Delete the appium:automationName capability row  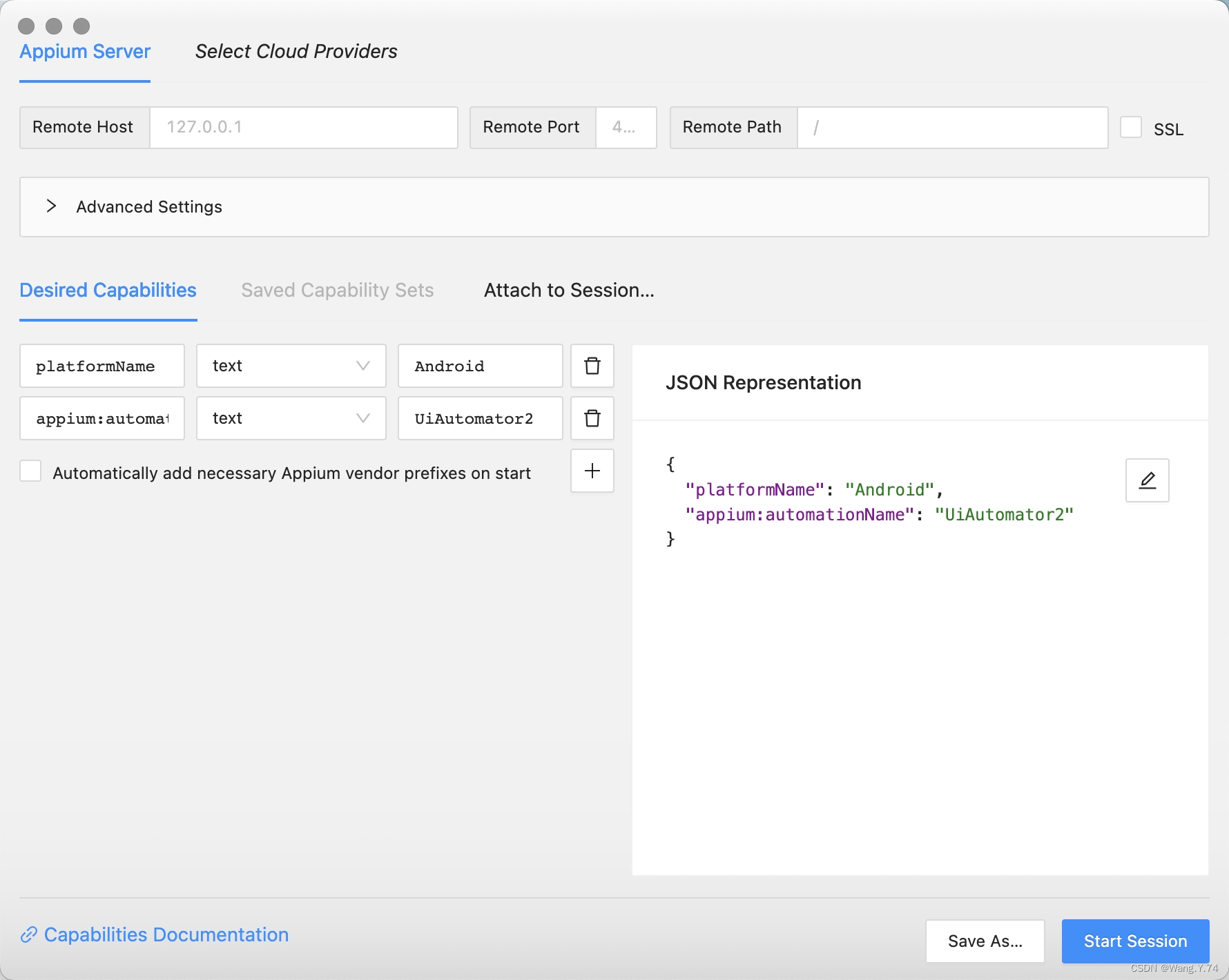coord(592,418)
